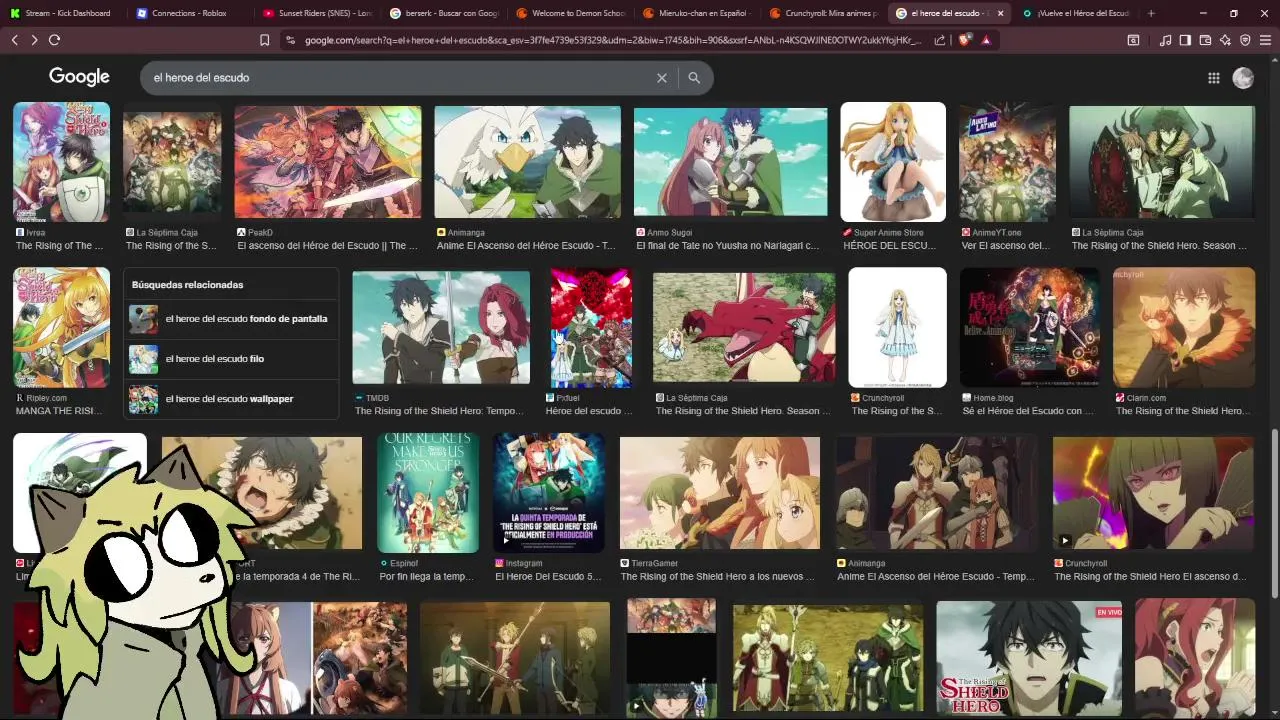Clear the Google search box with X
Screen dimensions: 1280x720
pos(661,77)
